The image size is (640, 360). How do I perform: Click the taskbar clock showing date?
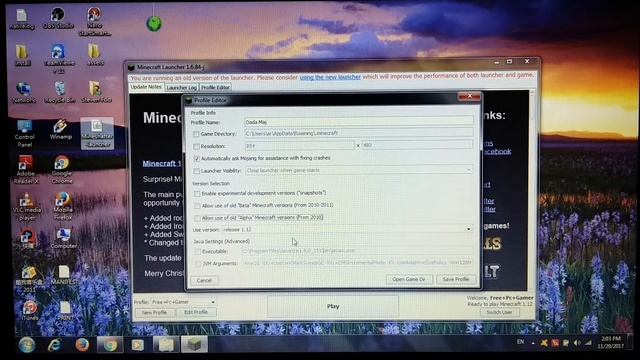611,342
